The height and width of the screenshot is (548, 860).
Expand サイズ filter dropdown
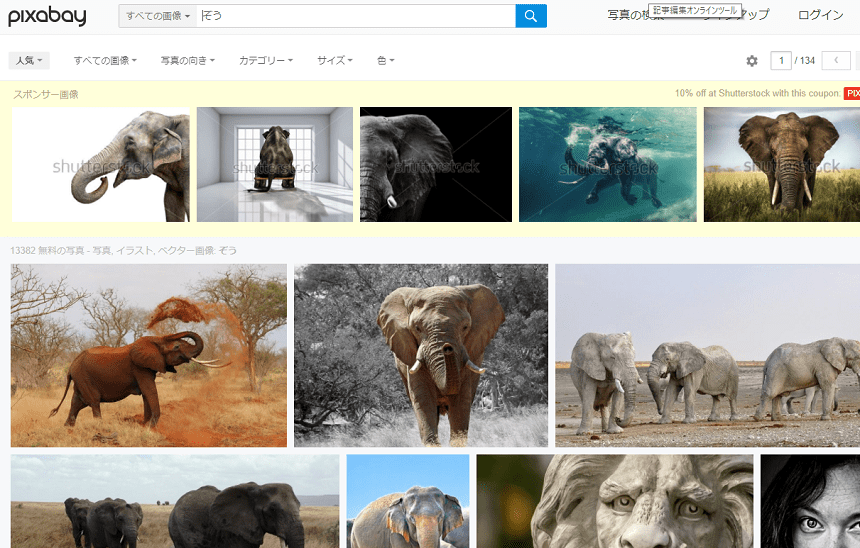(x=335, y=60)
